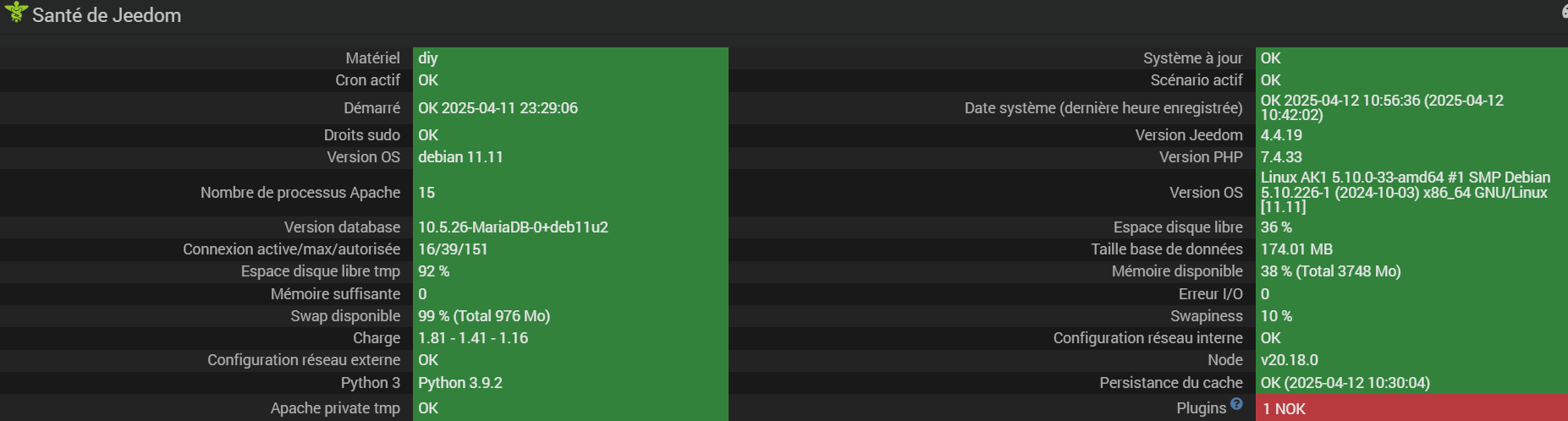This screenshot has height=421, width=1568.
Task: Select the Démarré timestamp value cell
Action: click(570, 108)
